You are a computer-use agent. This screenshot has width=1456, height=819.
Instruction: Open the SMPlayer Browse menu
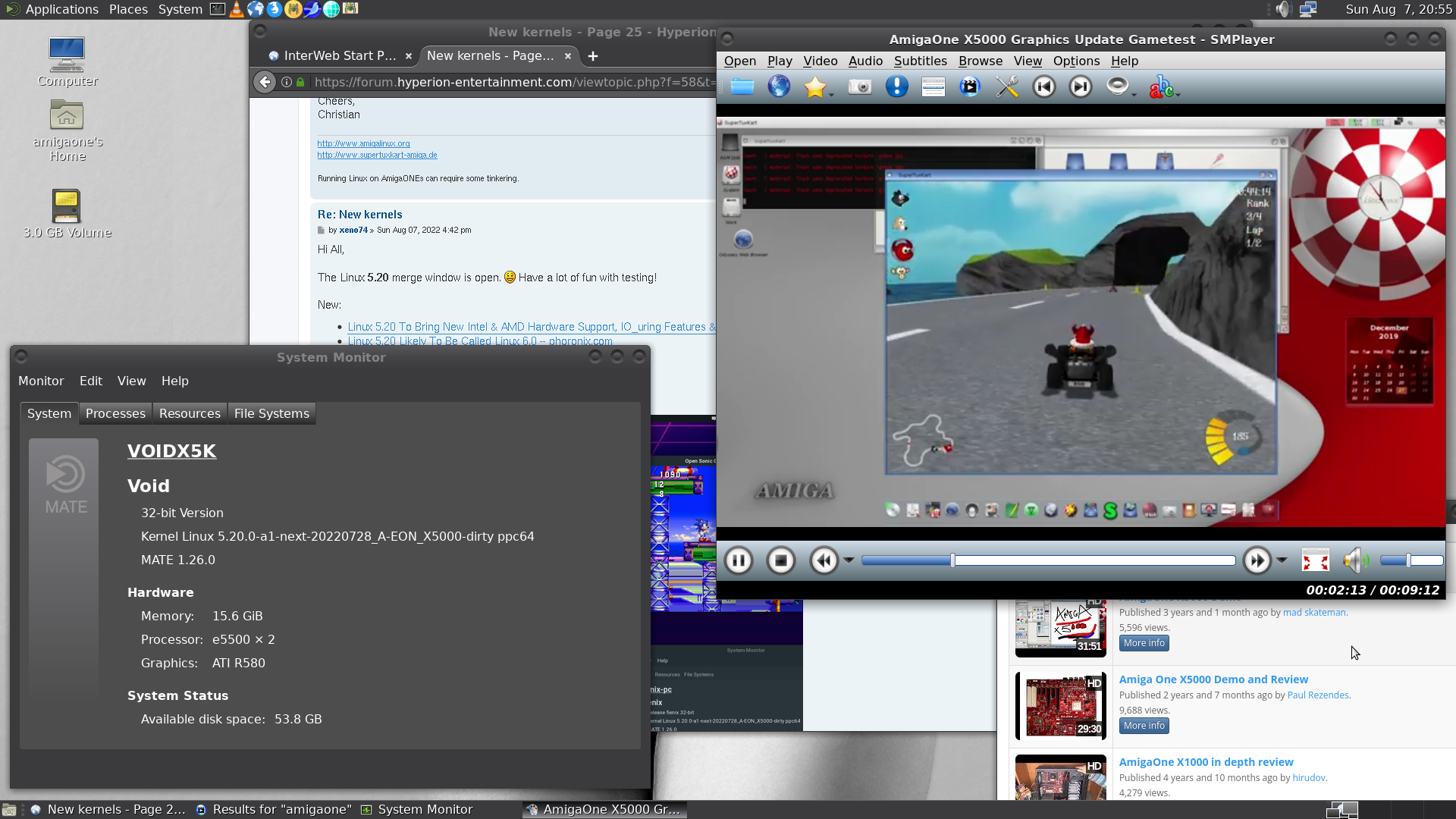[980, 61]
